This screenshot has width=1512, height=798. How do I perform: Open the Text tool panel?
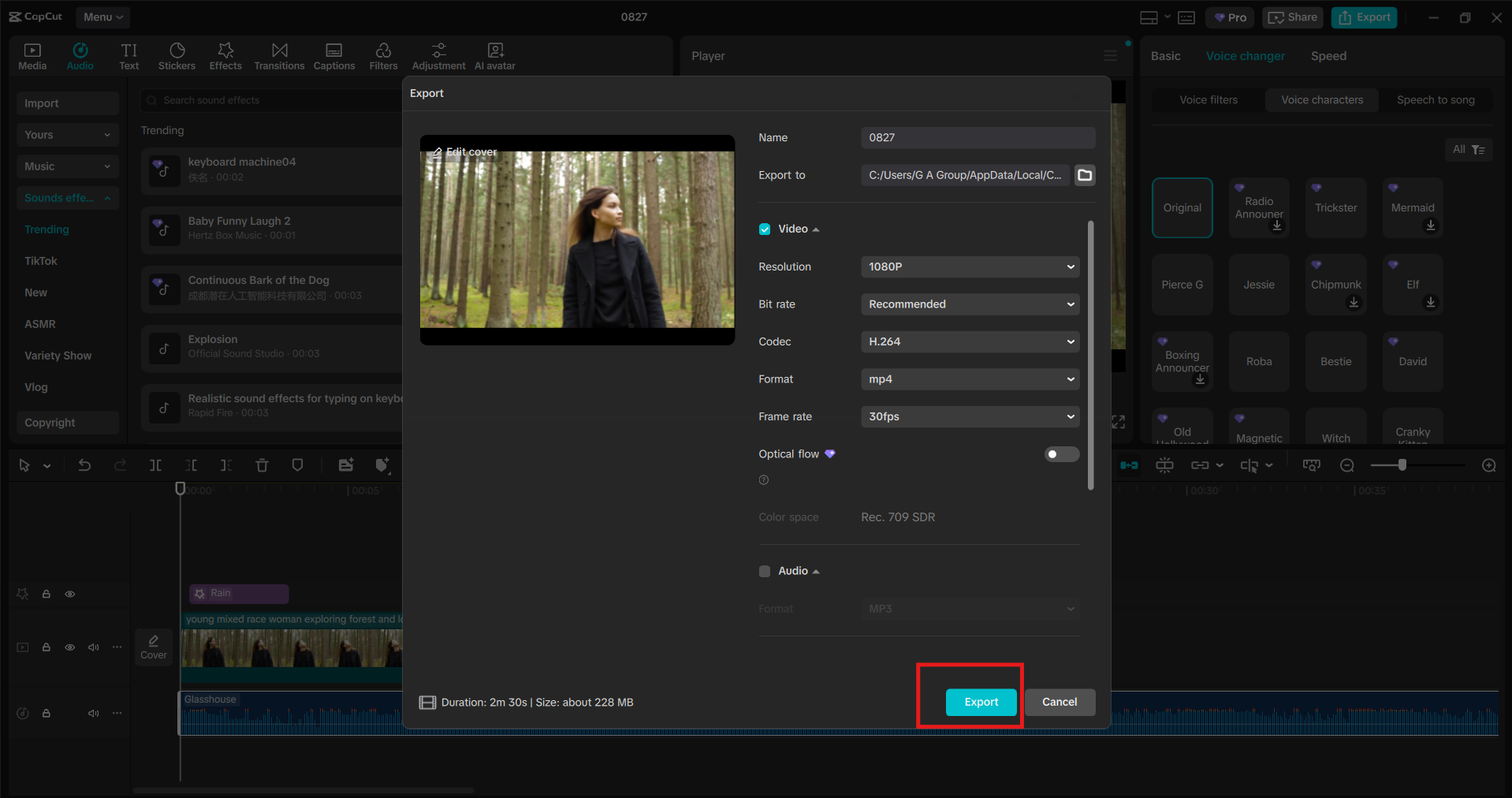point(129,57)
